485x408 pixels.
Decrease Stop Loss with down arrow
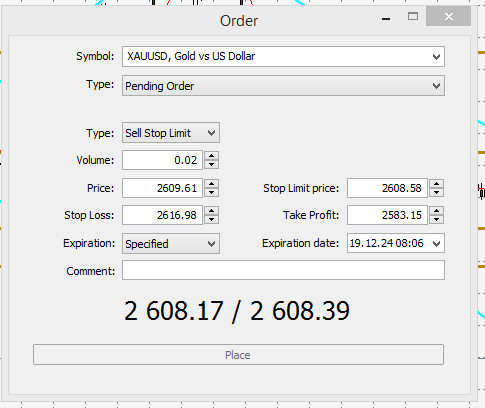[x=211, y=219]
